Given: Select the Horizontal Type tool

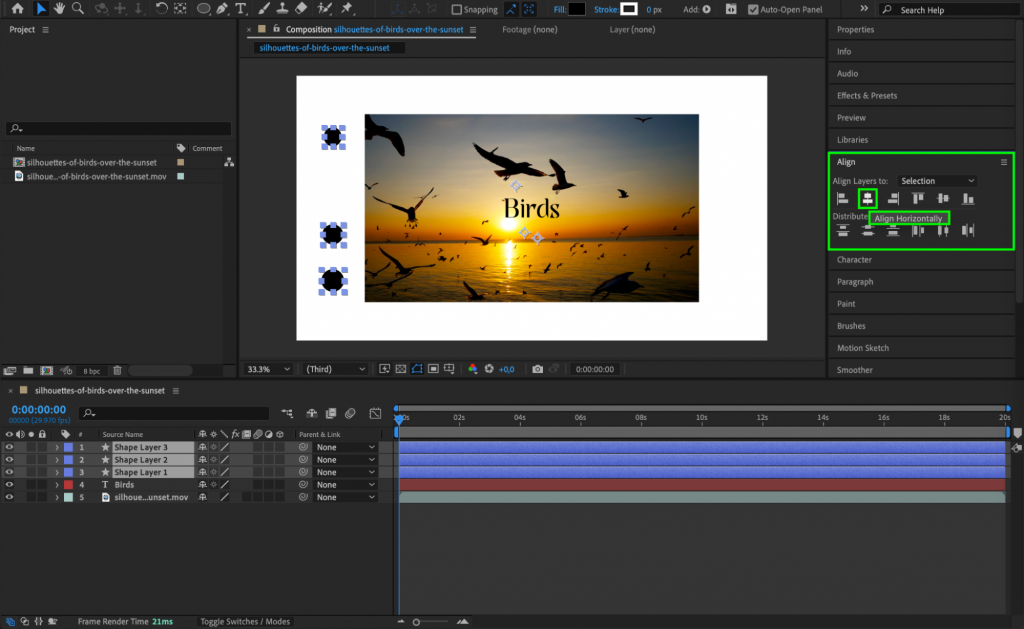Looking at the screenshot, I should 240,9.
